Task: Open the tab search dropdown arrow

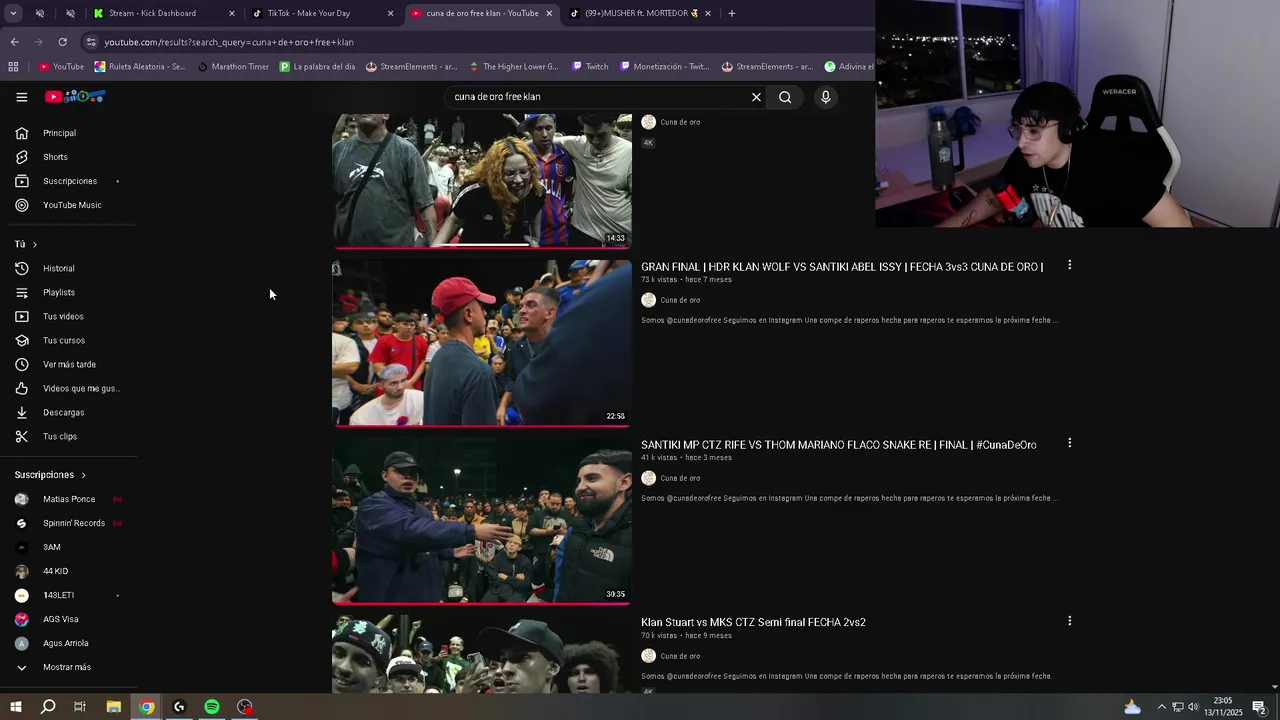Action: point(13,13)
